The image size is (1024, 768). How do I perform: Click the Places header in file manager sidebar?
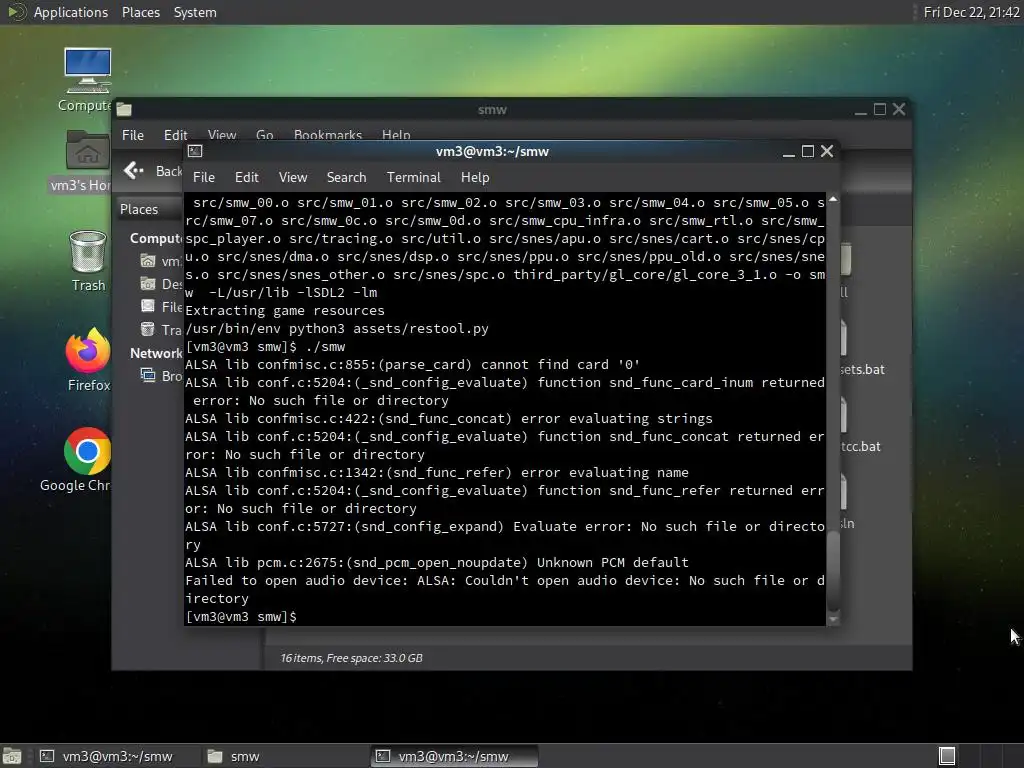(138, 209)
